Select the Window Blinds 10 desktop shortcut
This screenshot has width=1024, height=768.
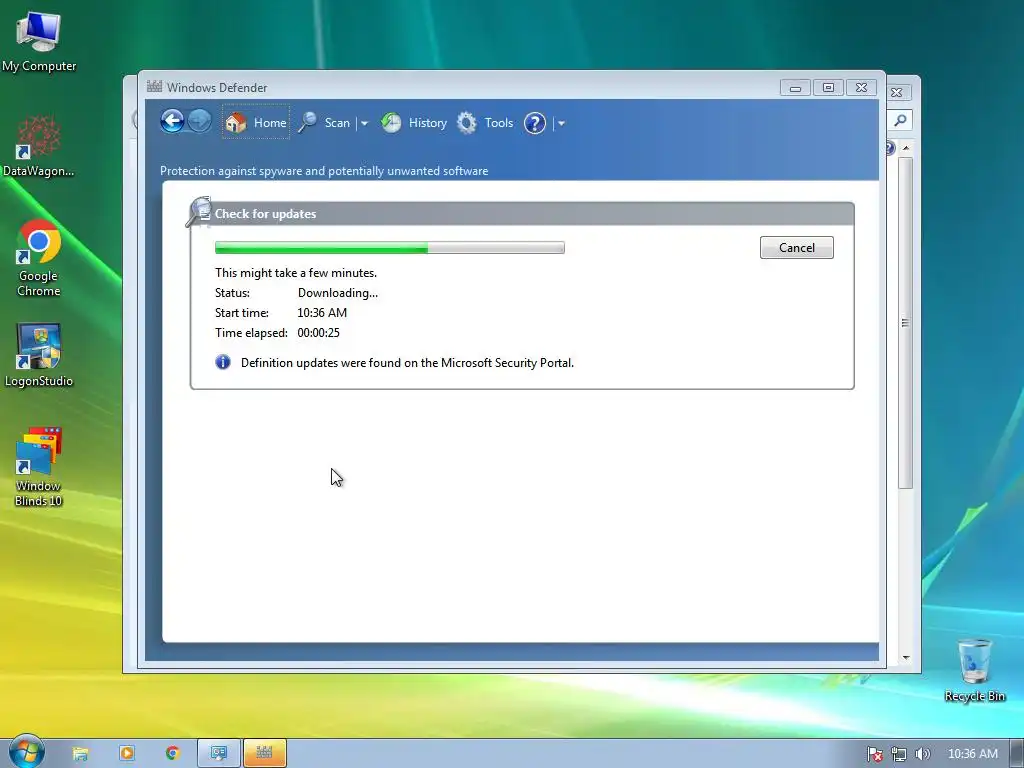39,467
